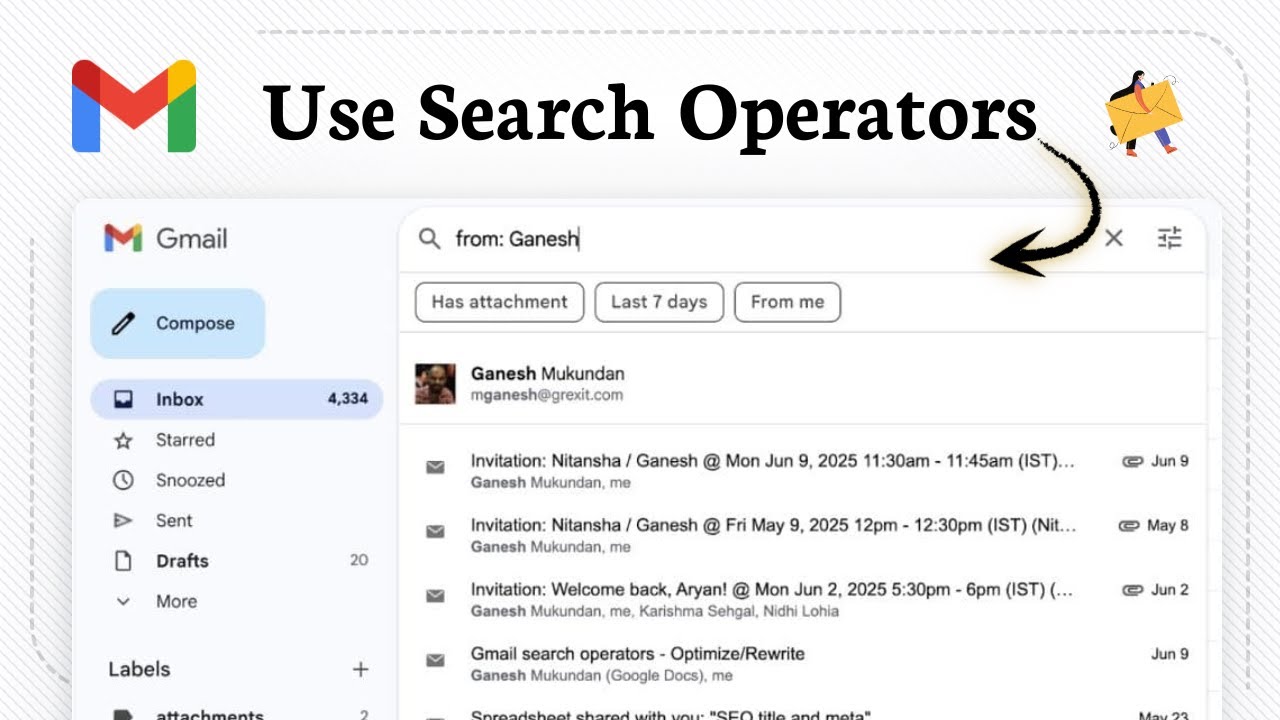1280x720 pixels.
Task: Apply the 'Has attachment' filter chip
Action: click(x=500, y=302)
